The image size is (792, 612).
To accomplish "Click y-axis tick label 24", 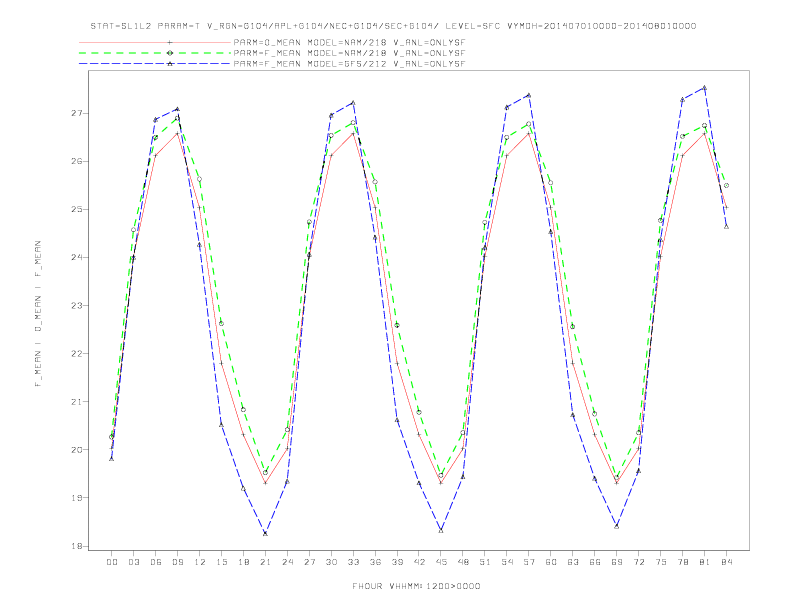I will pos(77,258).
